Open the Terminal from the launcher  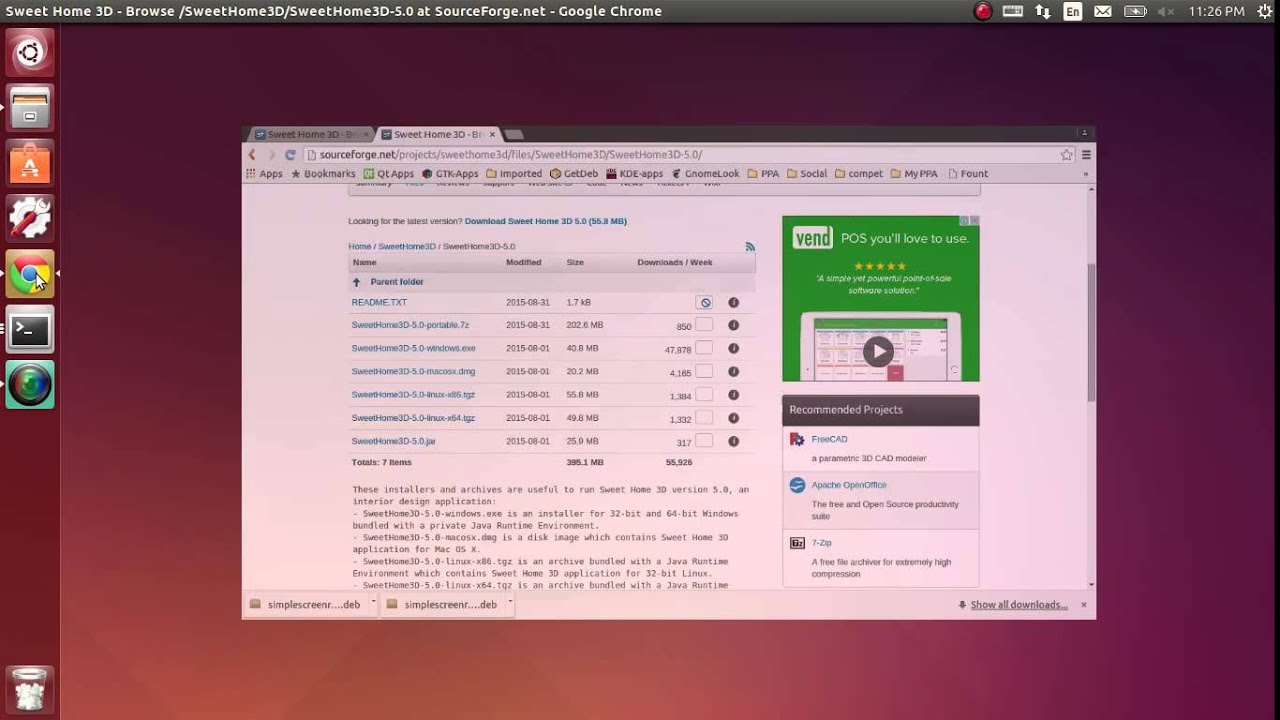pos(30,329)
